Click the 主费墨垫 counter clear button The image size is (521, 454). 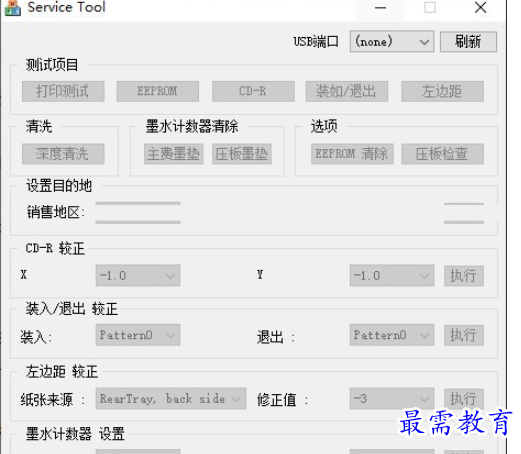(174, 154)
